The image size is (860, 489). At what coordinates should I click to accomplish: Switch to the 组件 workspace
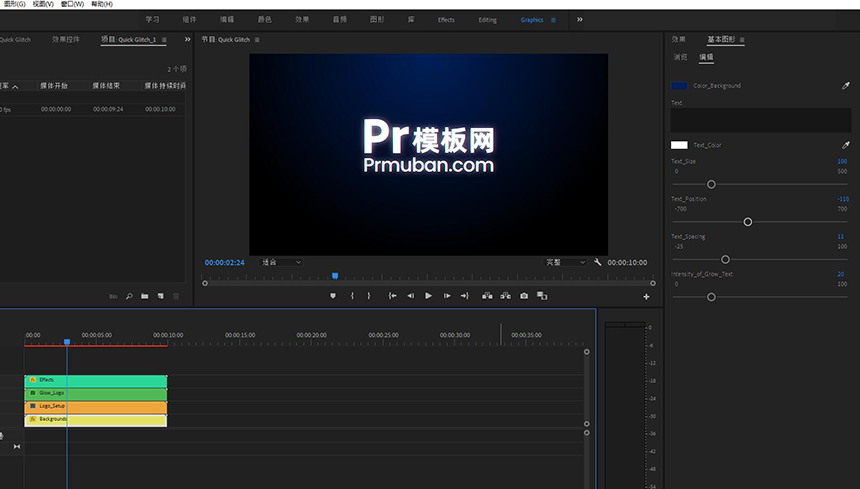tap(189, 20)
